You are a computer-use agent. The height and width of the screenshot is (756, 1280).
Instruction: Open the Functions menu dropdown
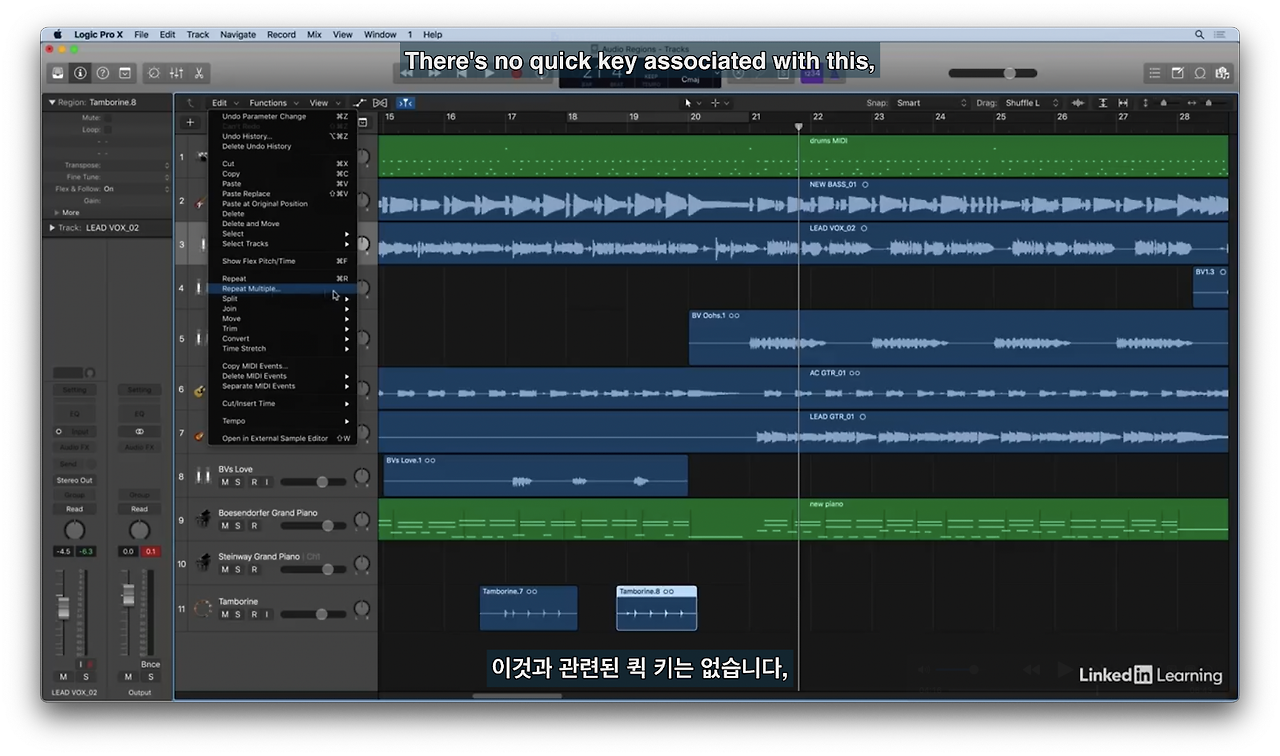272,102
